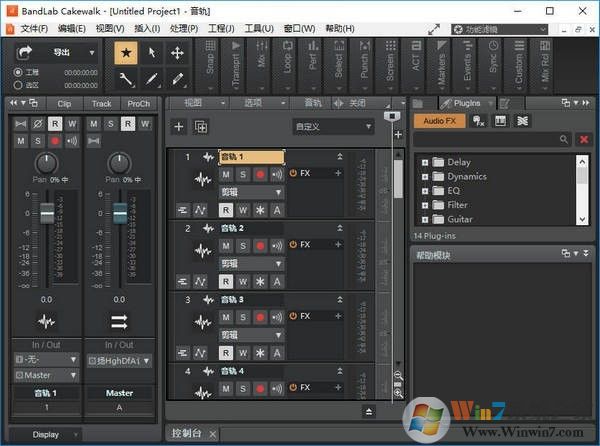This screenshot has height=446, width=600.
Task: Mute 音轨 1 with M button
Action: point(227,174)
